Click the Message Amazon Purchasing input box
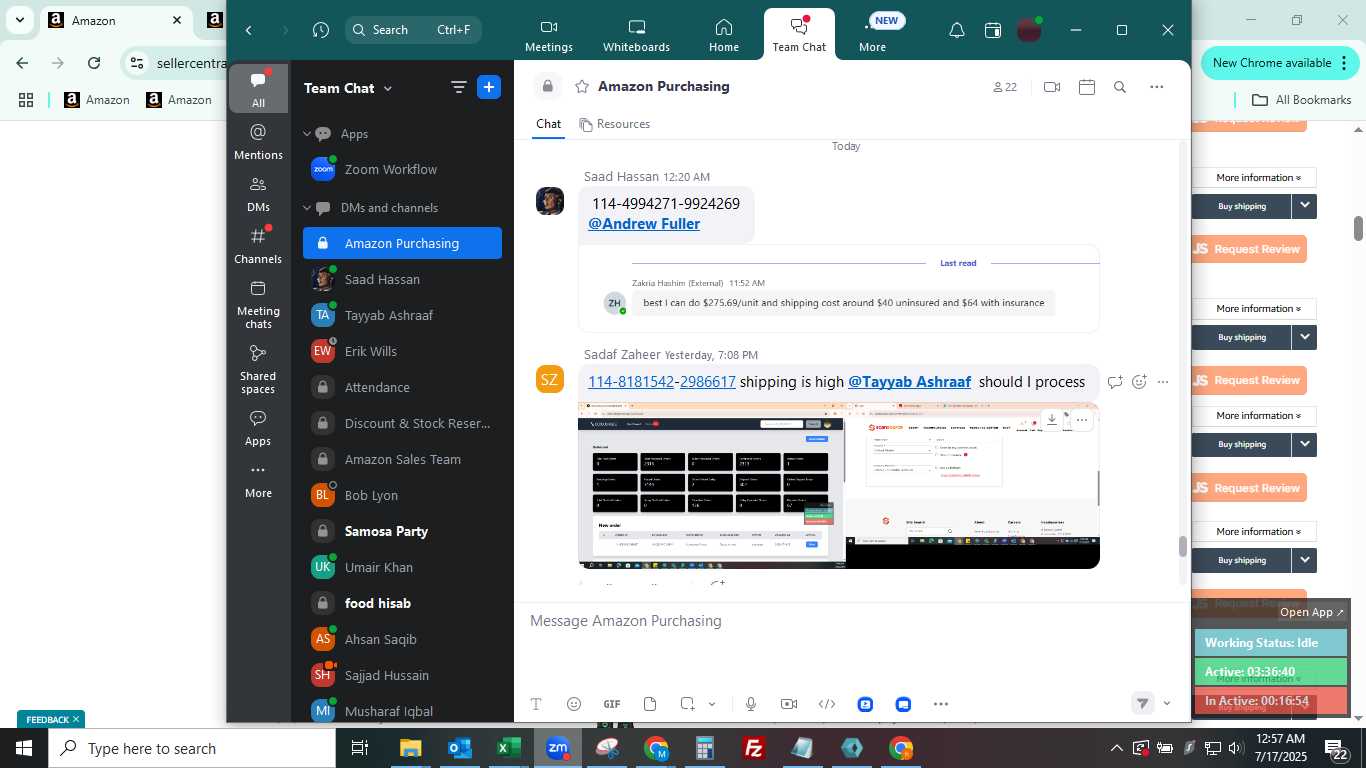1366x768 pixels. pyautogui.click(x=850, y=621)
